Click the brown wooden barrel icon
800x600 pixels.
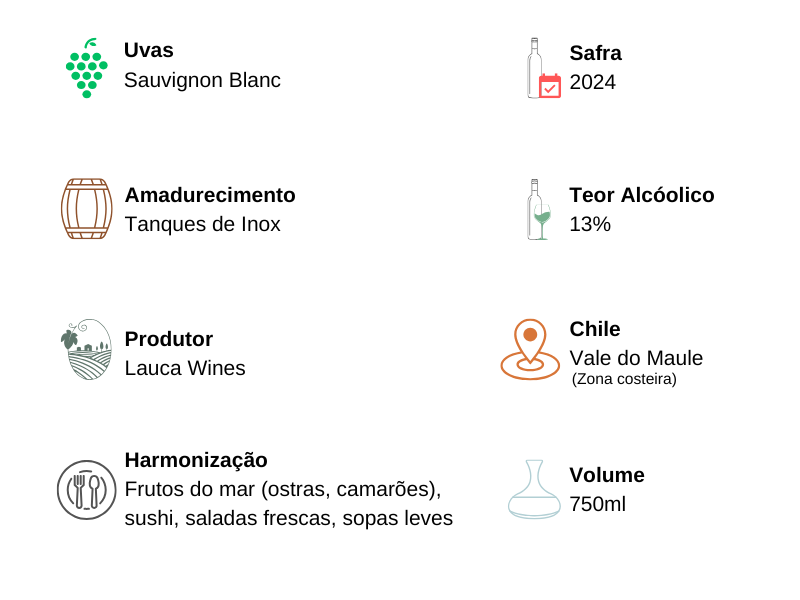(86, 209)
